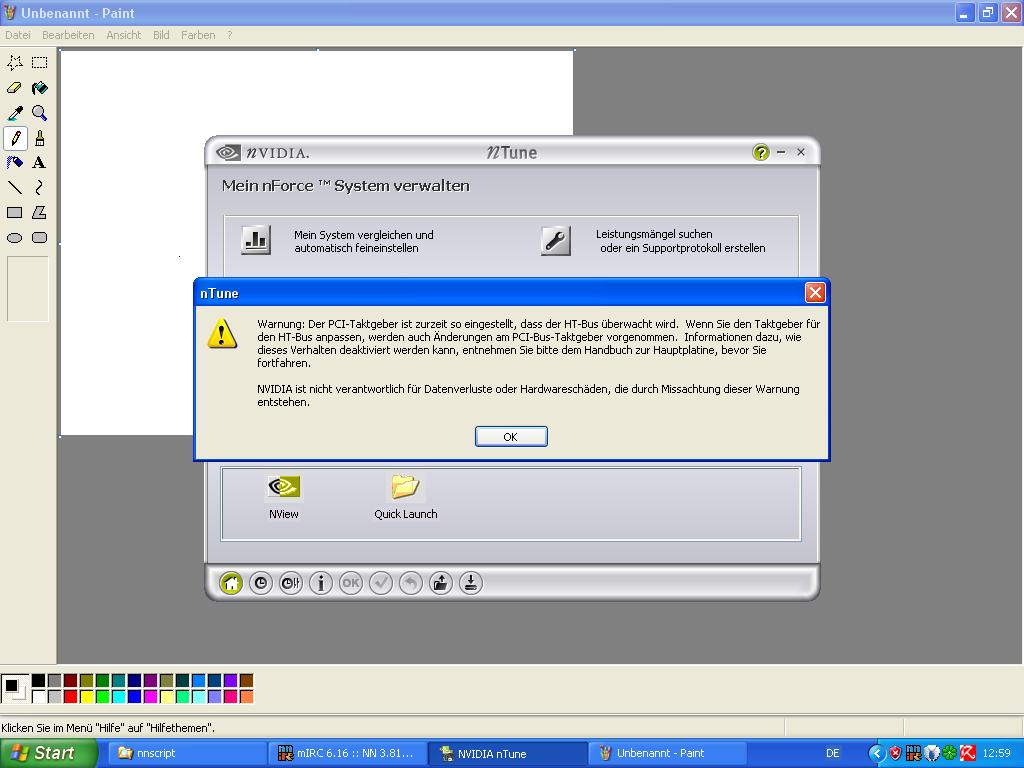This screenshot has height=768, width=1024.
Task: Select the Curve tool
Action: click(x=40, y=187)
